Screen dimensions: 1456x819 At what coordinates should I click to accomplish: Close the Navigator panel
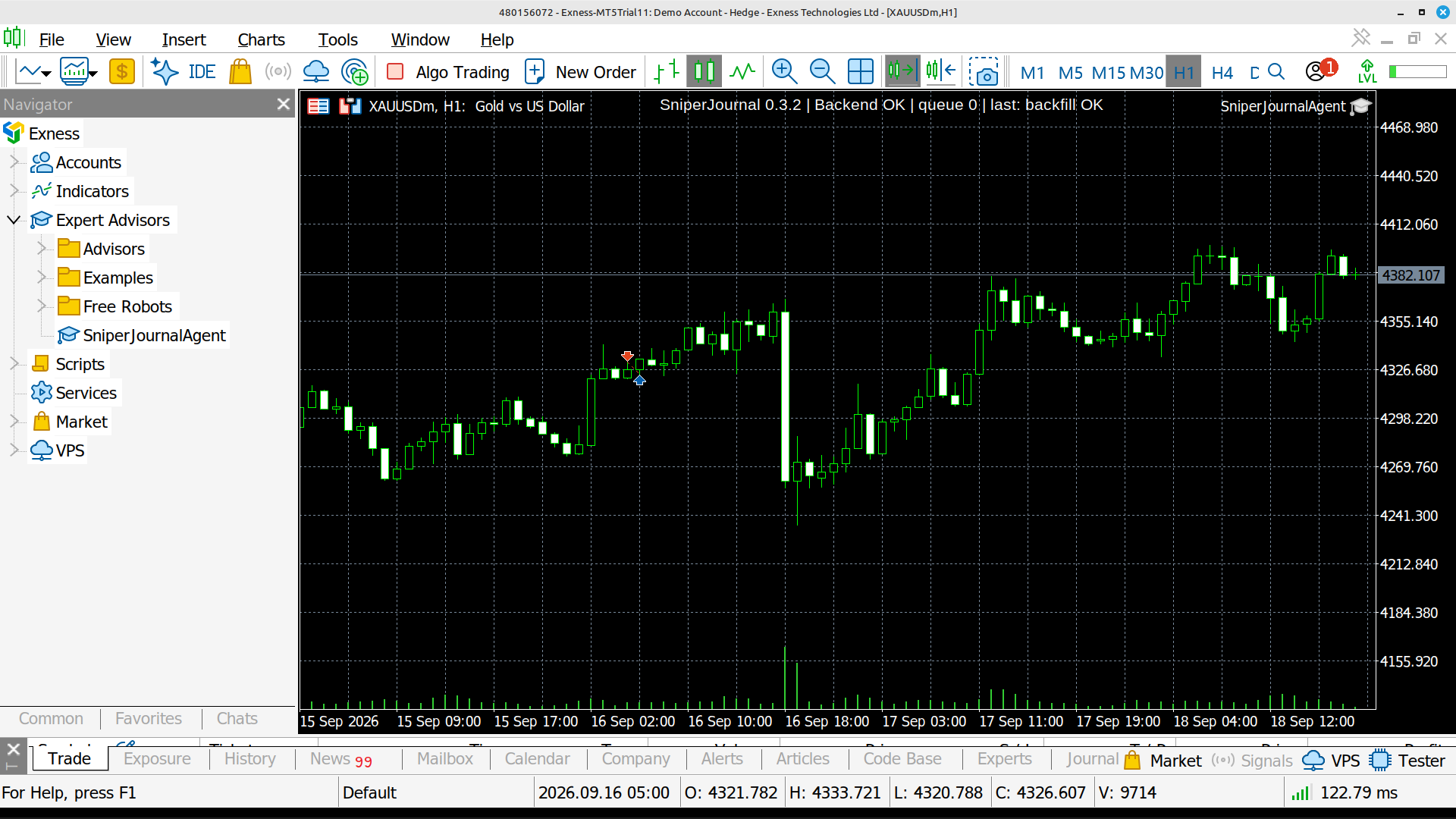tap(284, 104)
